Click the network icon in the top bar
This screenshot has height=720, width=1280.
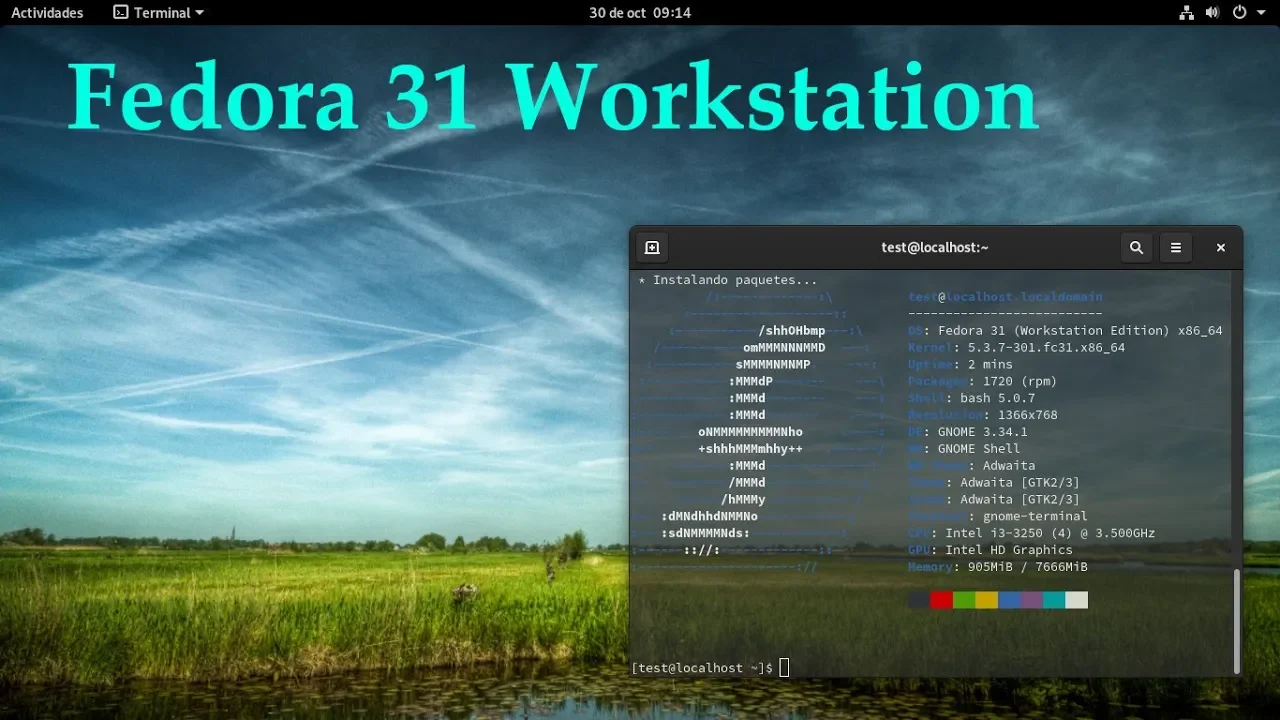[1187, 13]
